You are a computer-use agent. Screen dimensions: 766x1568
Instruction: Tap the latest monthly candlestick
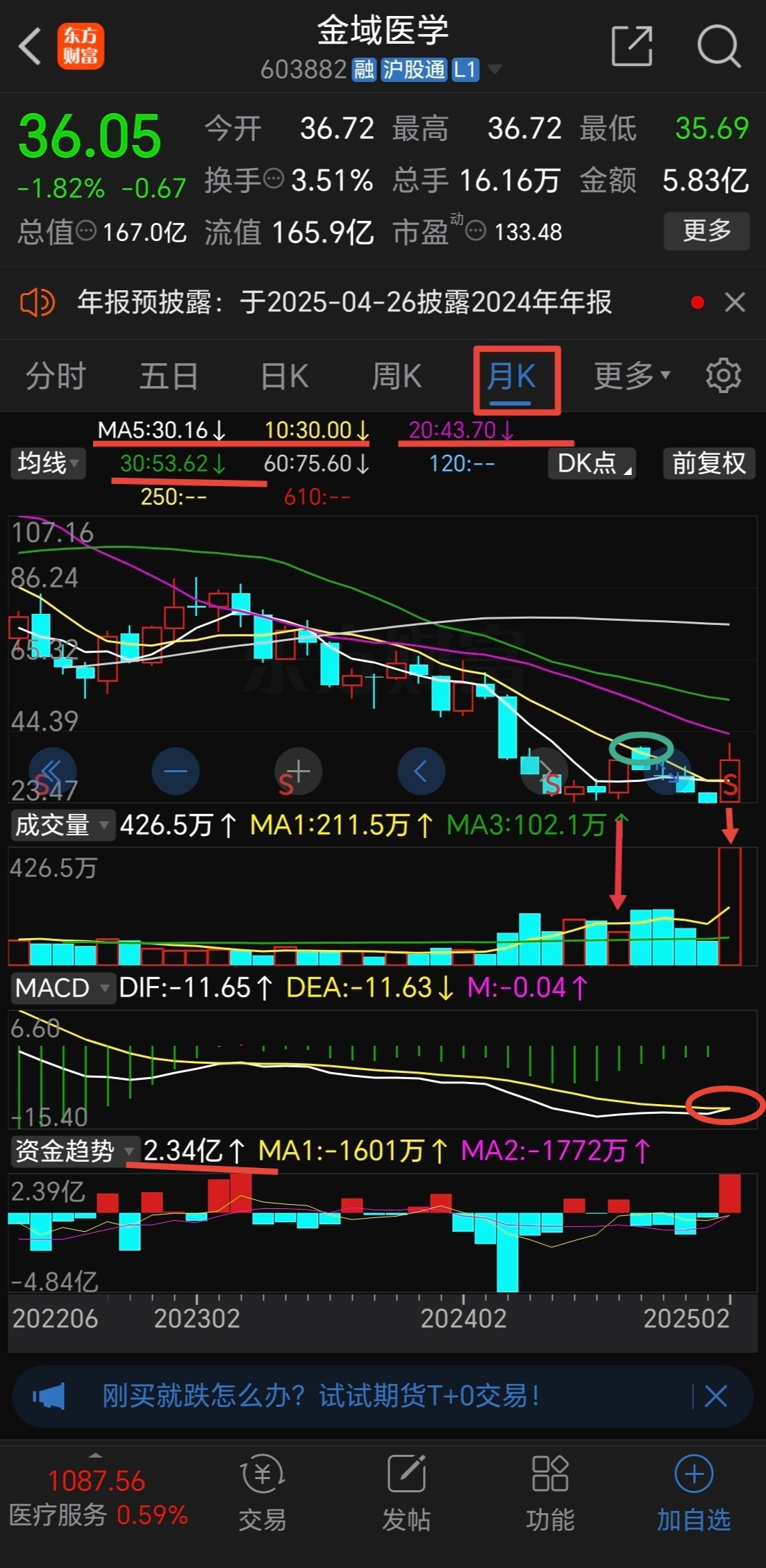point(730,773)
